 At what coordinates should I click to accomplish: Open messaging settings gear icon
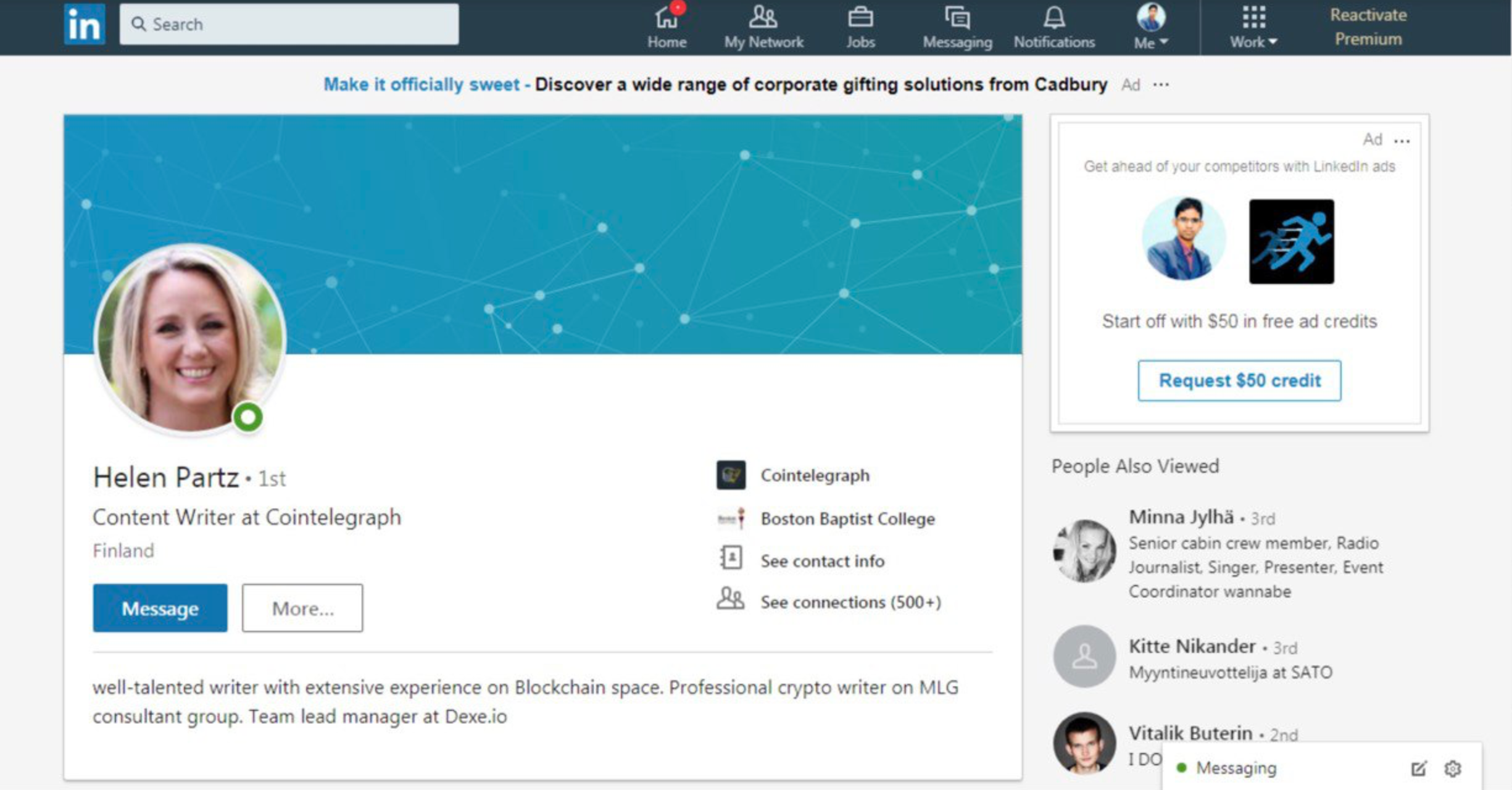tap(1453, 768)
